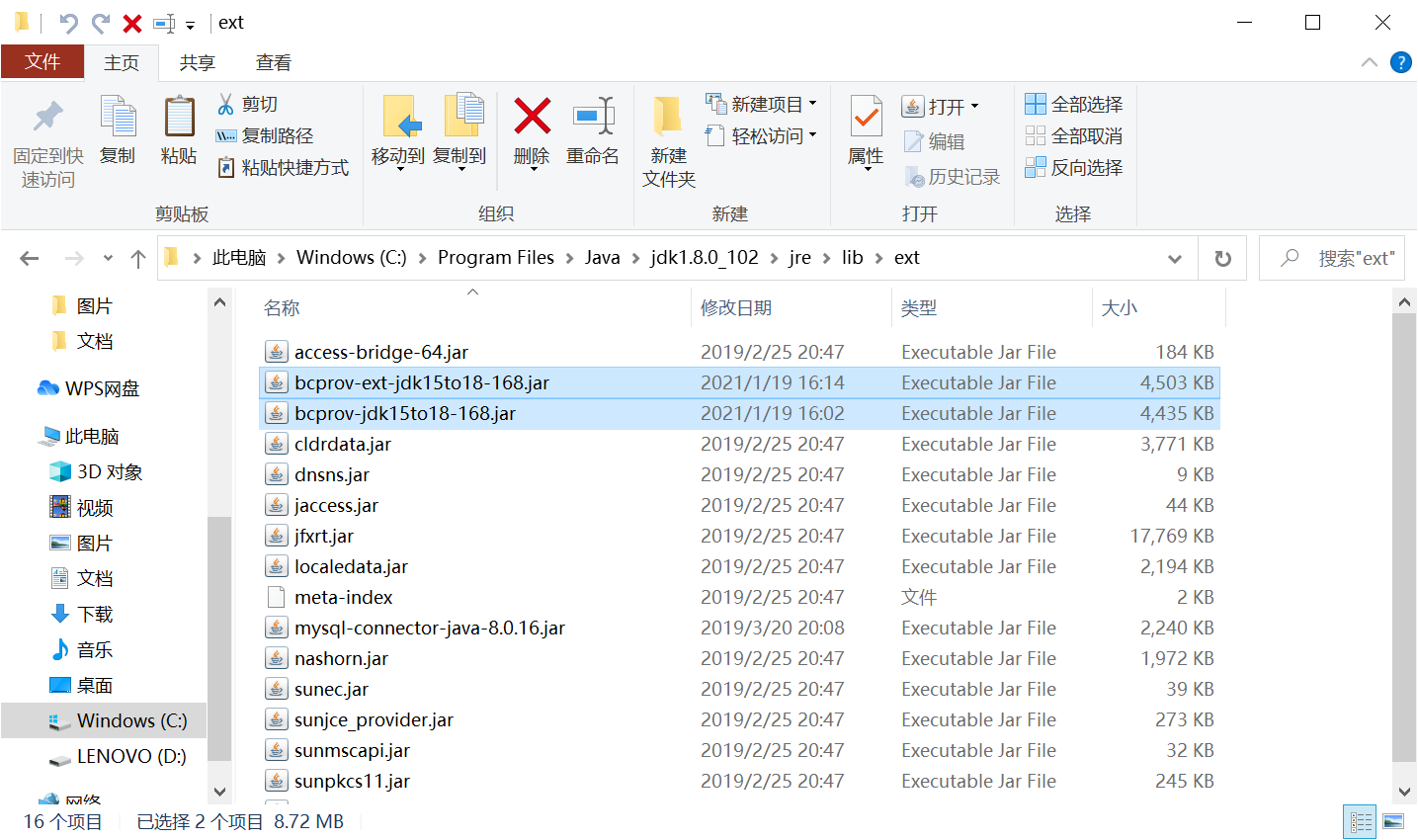The width and height of the screenshot is (1418, 840).
Task: Click the Edit (编辑) ribbon button
Action: [x=933, y=141]
